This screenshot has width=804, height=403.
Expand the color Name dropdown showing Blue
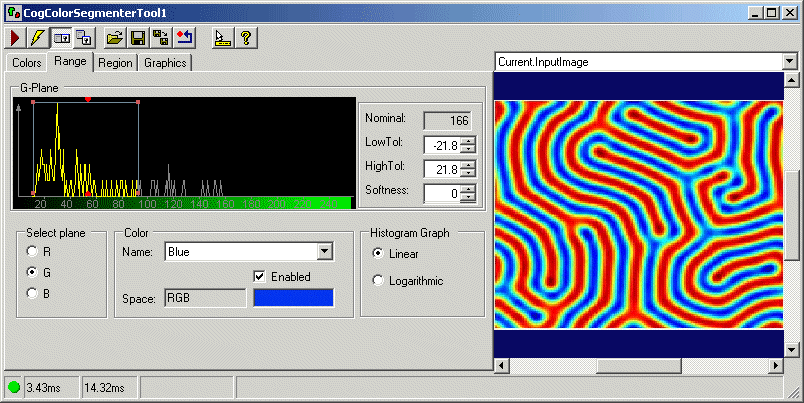[324, 252]
